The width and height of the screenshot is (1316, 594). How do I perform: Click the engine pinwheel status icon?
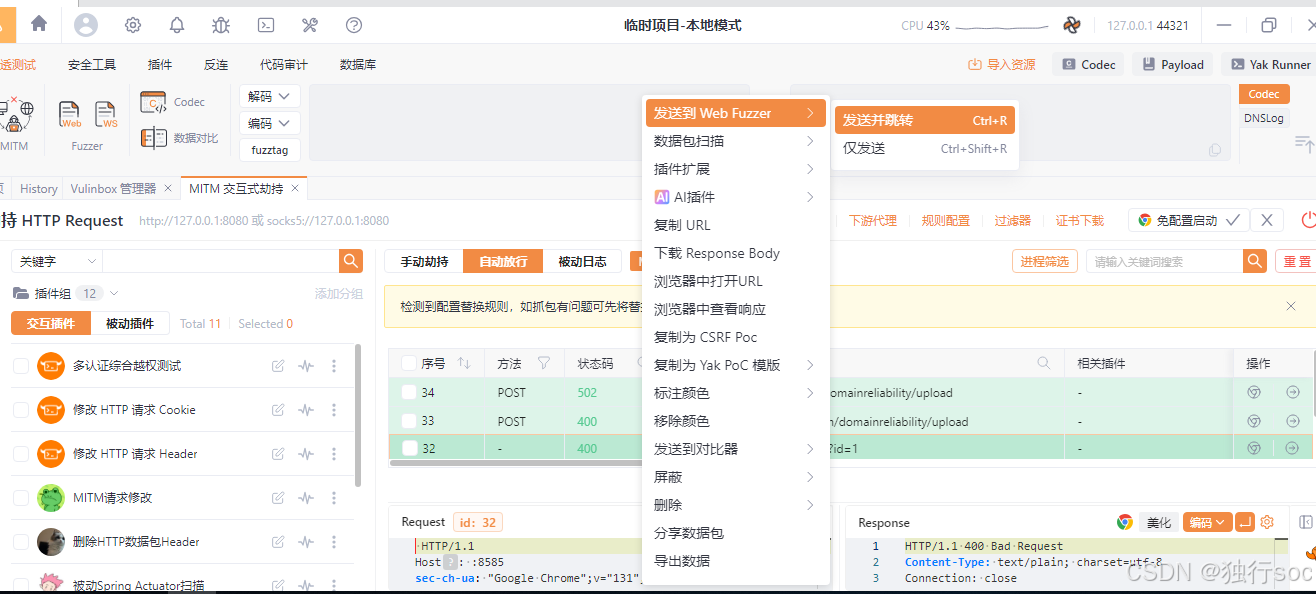[x=1072, y=25]
